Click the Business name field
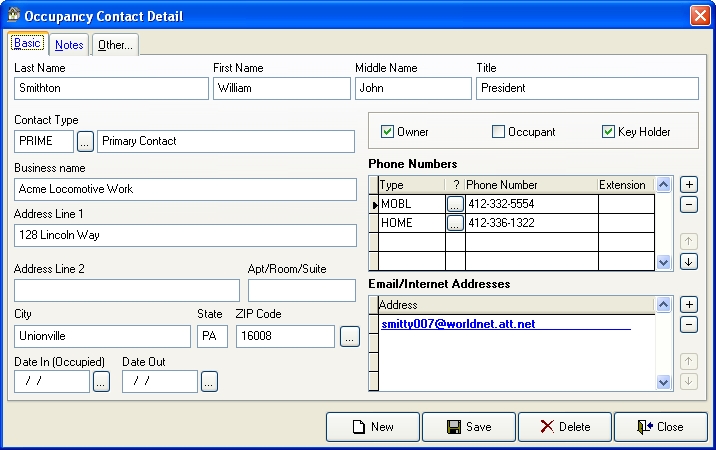 185,189
